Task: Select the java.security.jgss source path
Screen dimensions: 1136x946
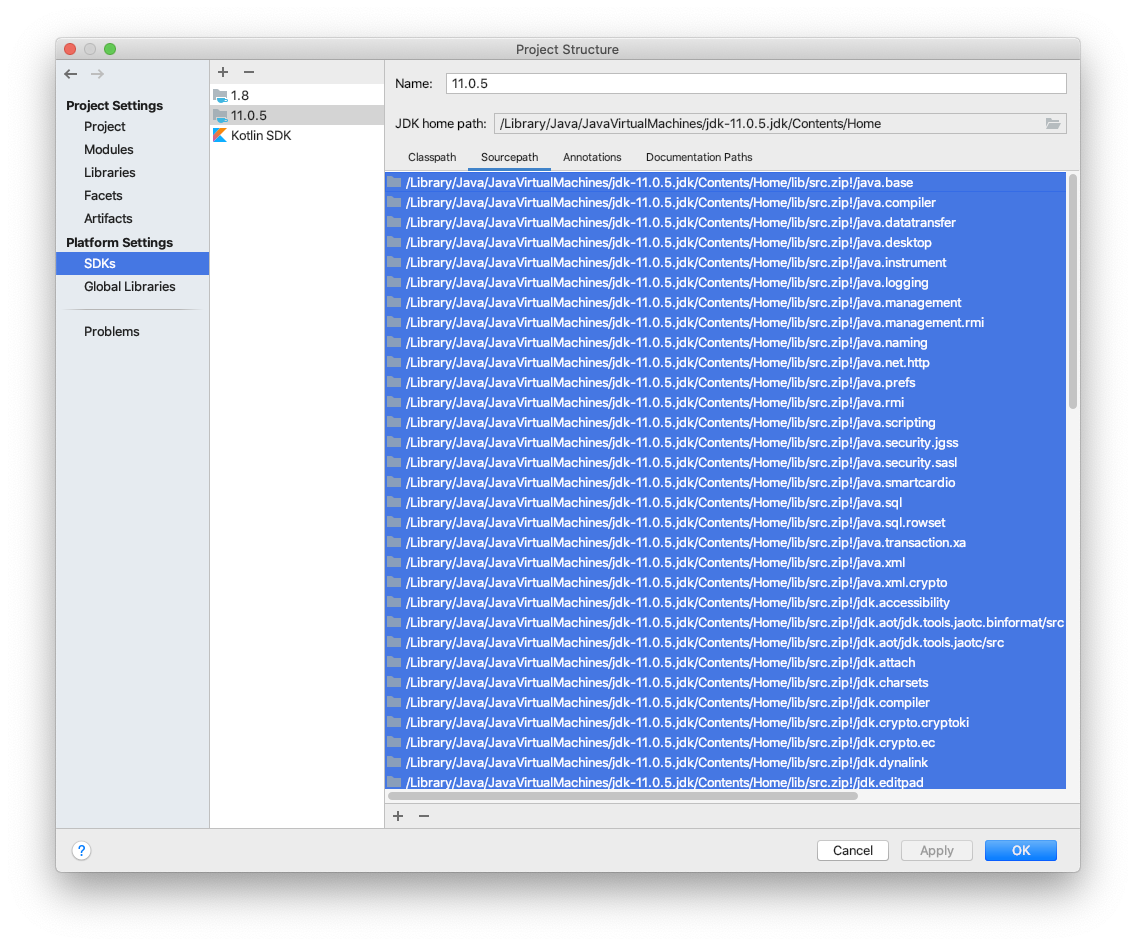Action: 725,442
